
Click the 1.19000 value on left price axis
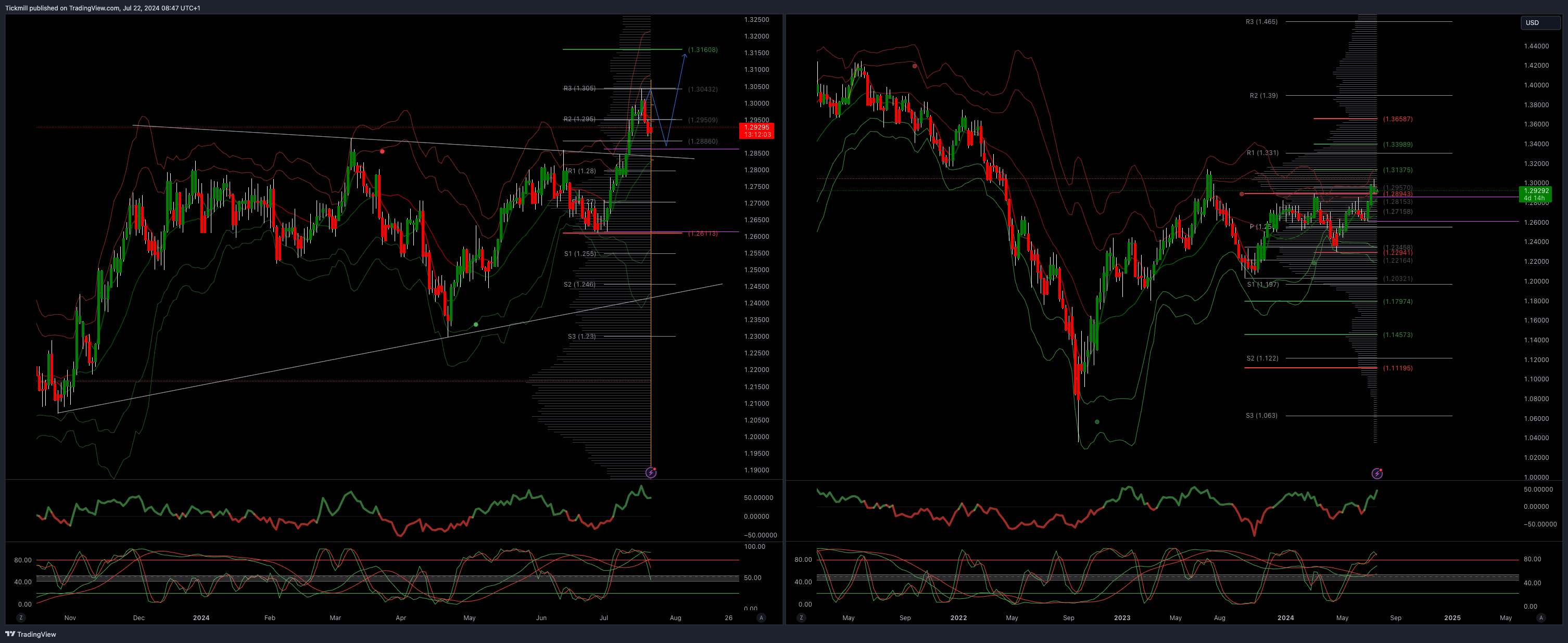[756, 470]
